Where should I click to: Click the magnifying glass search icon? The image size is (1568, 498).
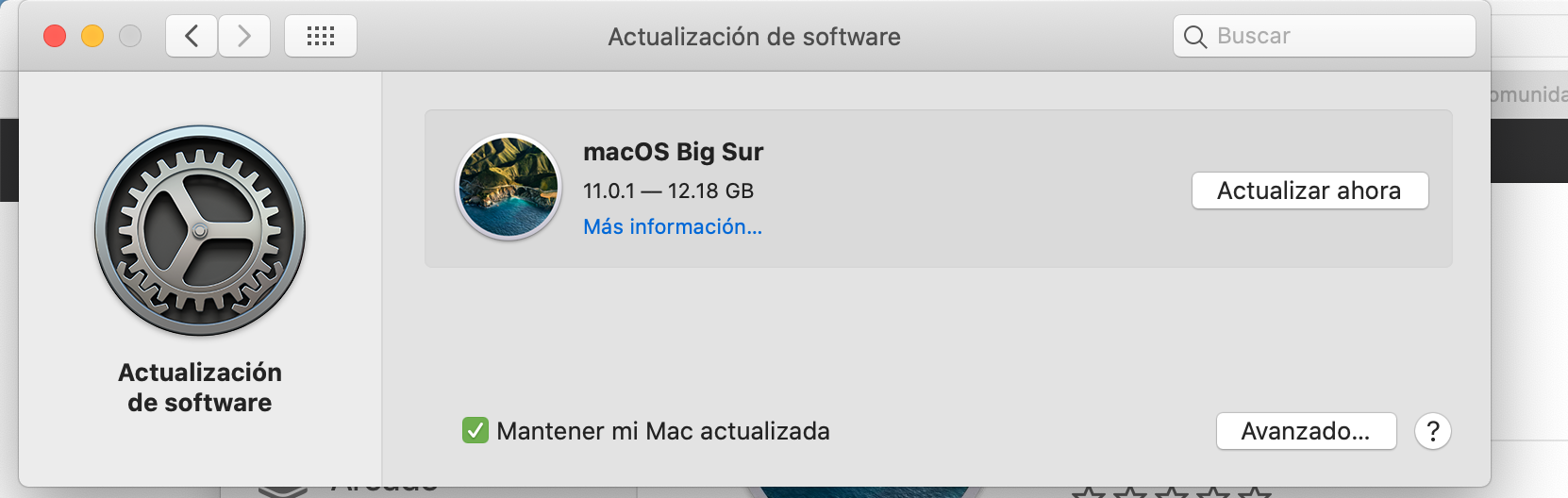pyautogui.click(x=1195, y=37)
